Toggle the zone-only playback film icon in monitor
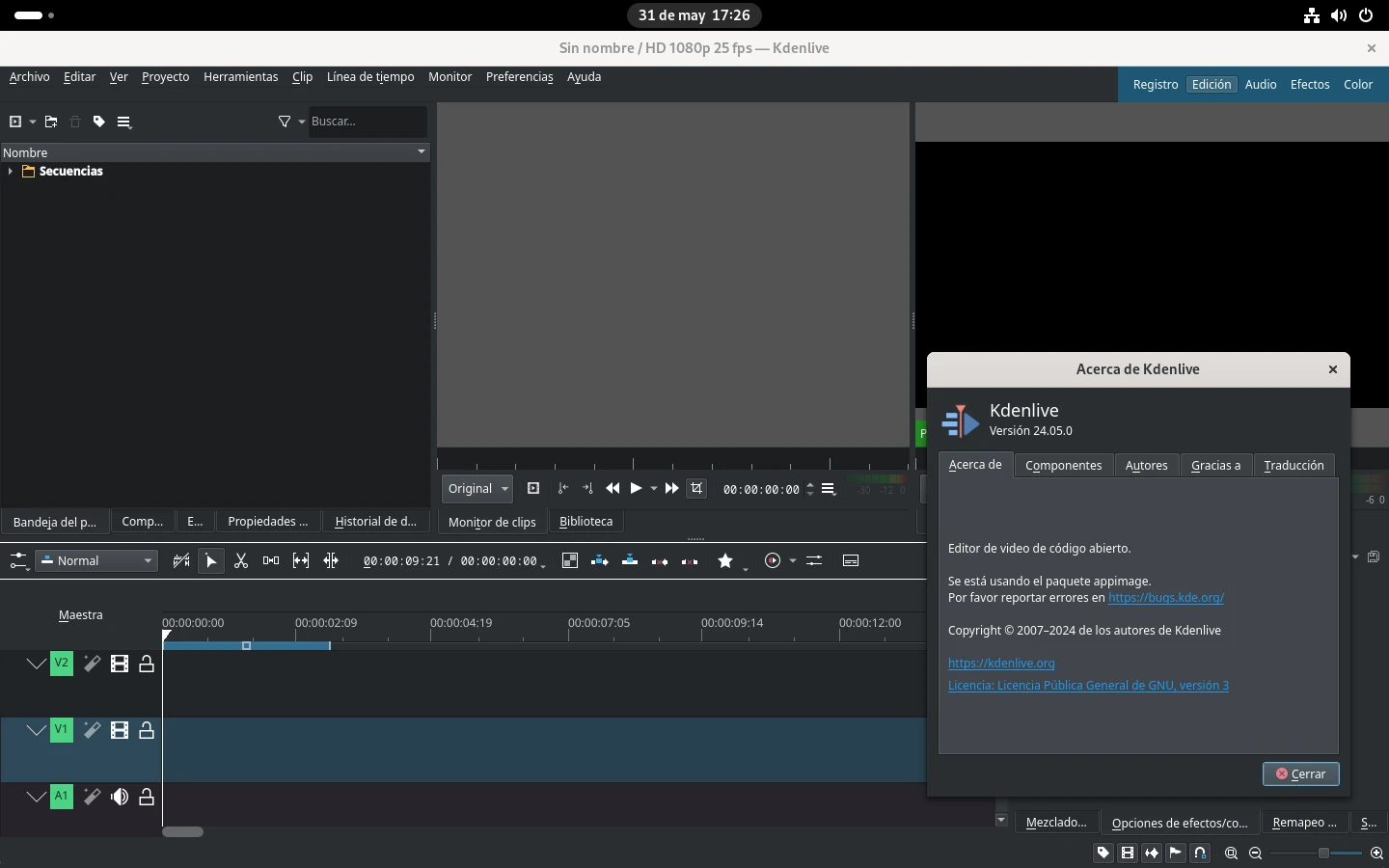The image size is (1389, 868). click(x=533, y=488)
